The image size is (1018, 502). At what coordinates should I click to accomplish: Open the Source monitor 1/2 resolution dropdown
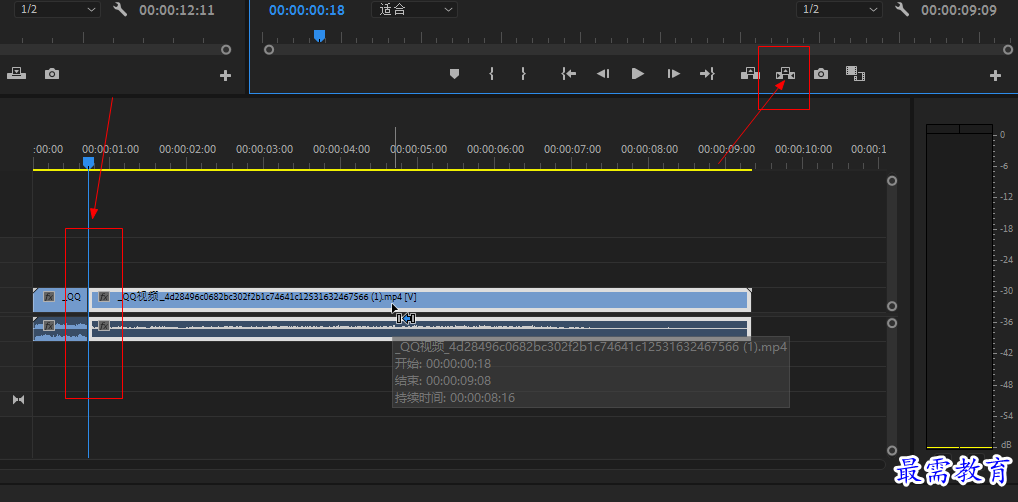click(x=58, y=10)
